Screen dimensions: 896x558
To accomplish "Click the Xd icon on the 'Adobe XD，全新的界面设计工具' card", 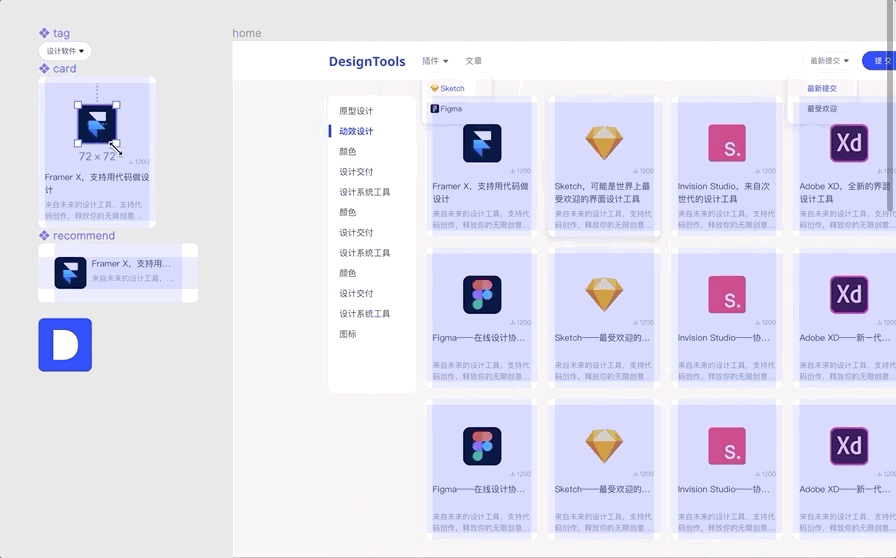I will click(849, 143).
